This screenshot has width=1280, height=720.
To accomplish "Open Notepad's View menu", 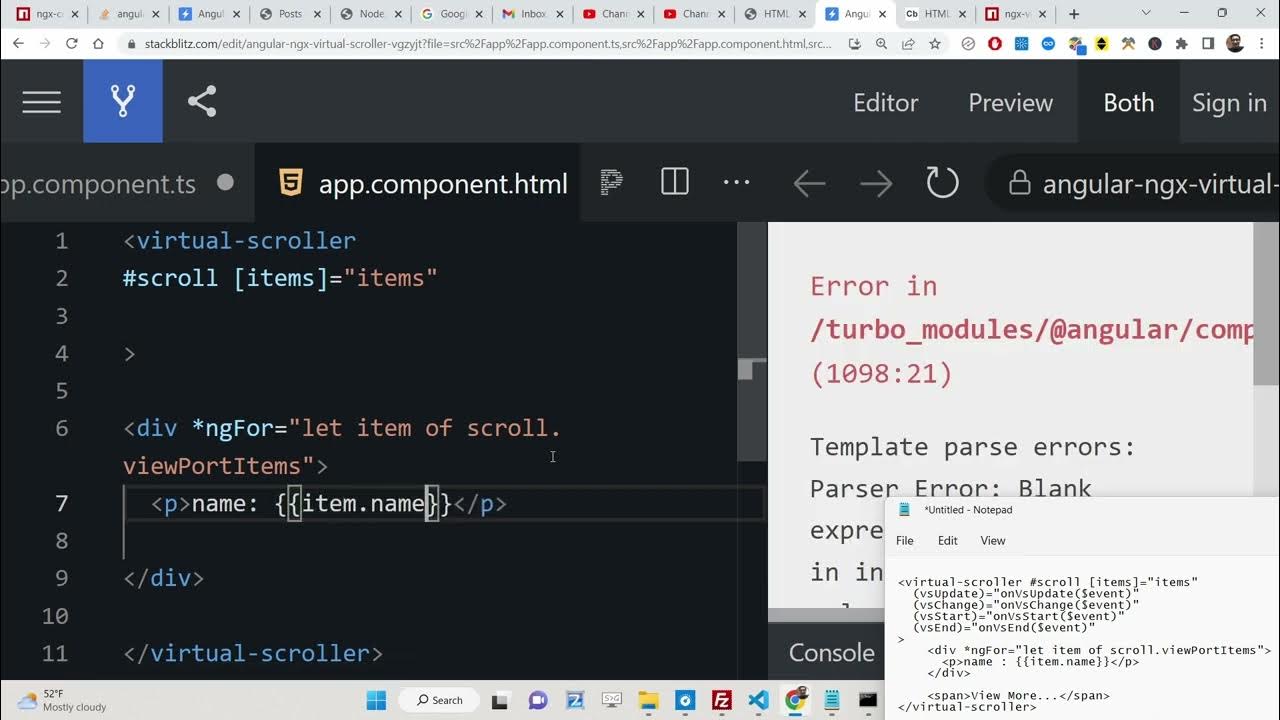I will 993,540.
